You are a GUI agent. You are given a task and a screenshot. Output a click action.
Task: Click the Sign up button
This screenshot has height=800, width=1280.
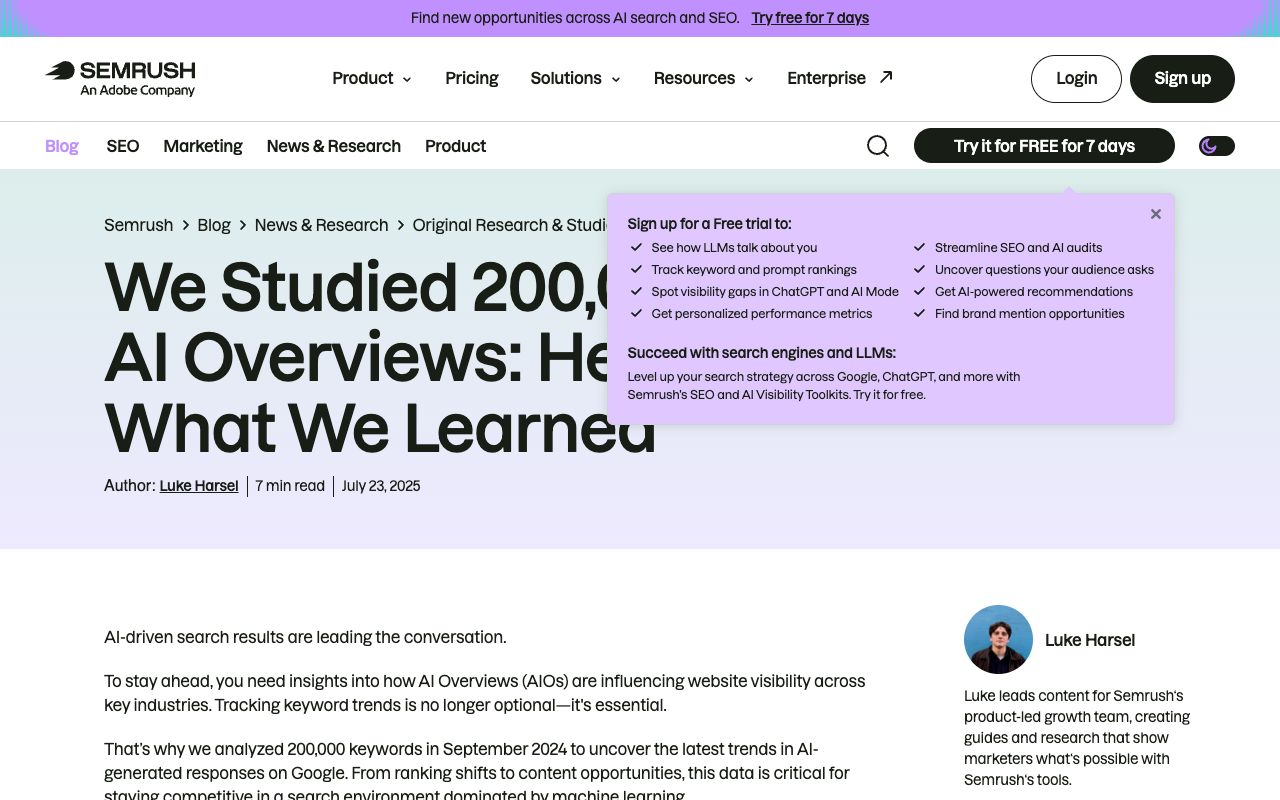pos(1182,79)
